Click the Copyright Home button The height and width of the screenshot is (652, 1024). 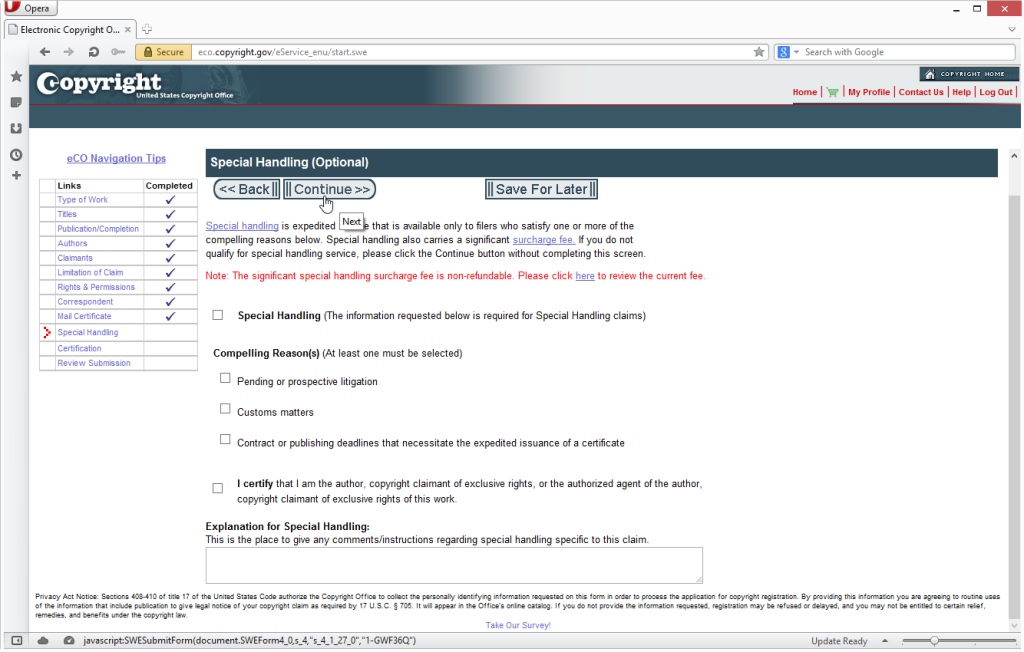[968, 74]
